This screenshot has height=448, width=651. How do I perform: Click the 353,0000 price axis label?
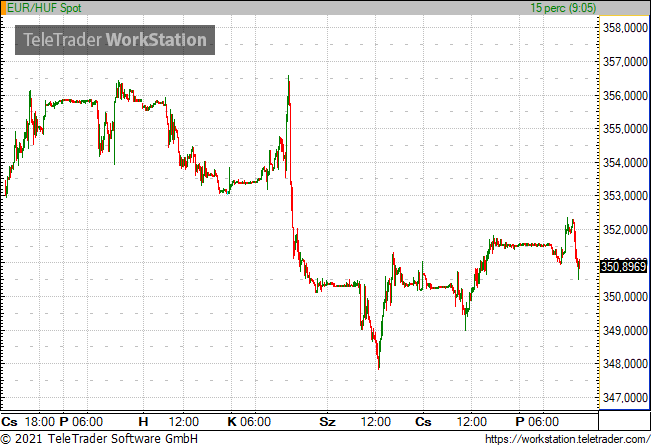coord(625,196)
